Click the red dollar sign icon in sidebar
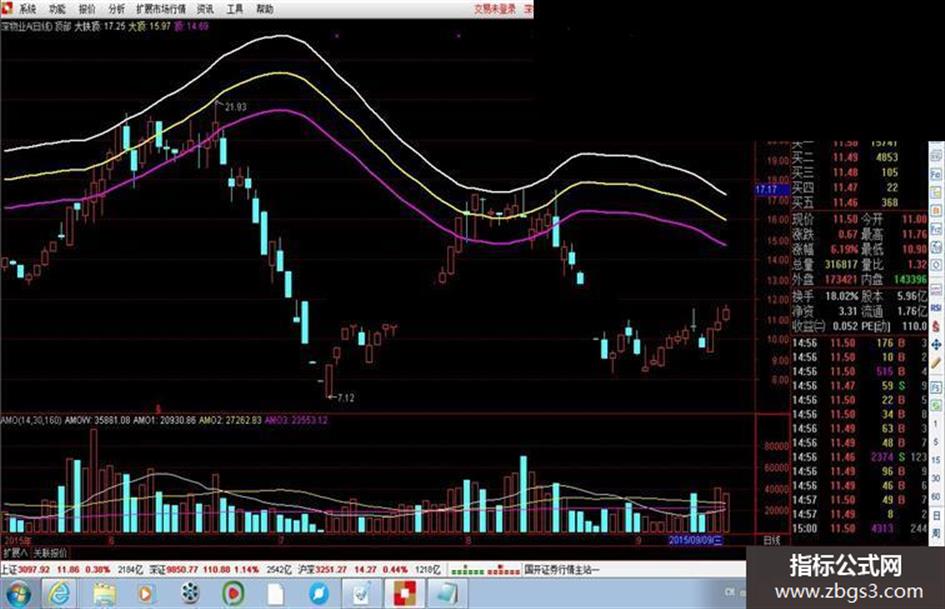 coord(937,326)
